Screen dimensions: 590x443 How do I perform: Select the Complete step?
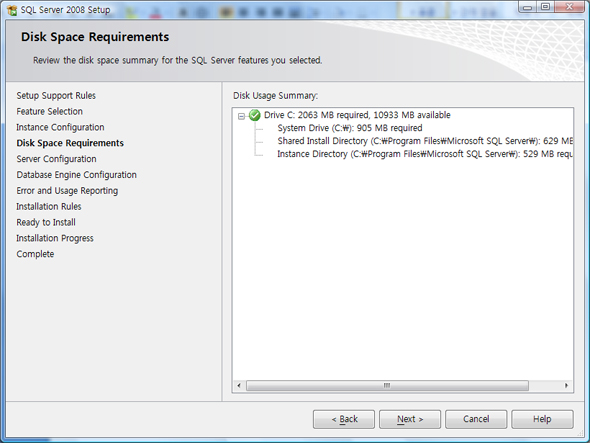click(35, 254)
